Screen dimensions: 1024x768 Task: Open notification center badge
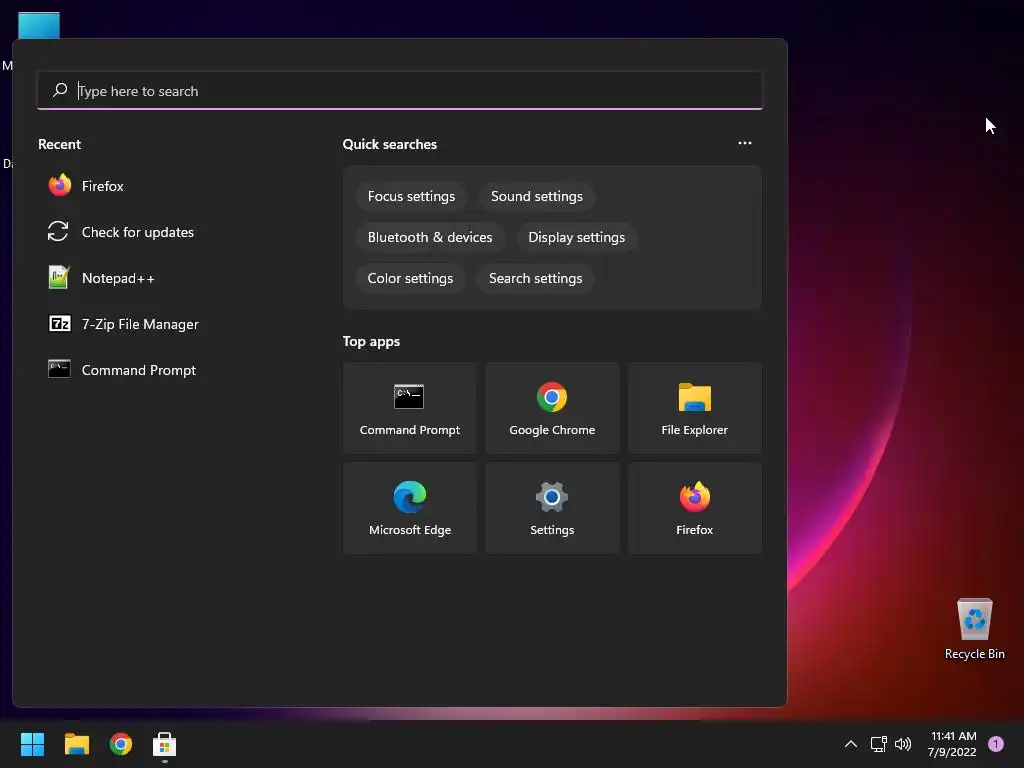[x=996, y=744]
